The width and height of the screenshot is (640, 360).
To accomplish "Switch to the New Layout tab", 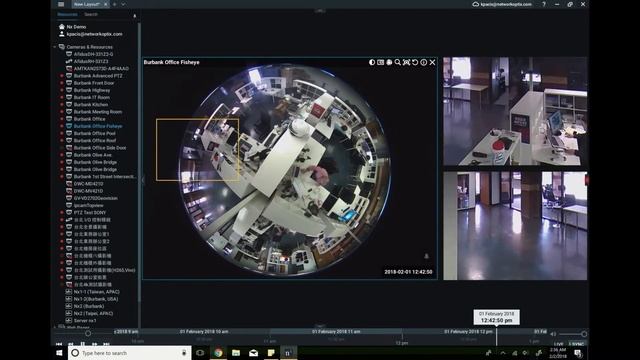I will 87,4.
